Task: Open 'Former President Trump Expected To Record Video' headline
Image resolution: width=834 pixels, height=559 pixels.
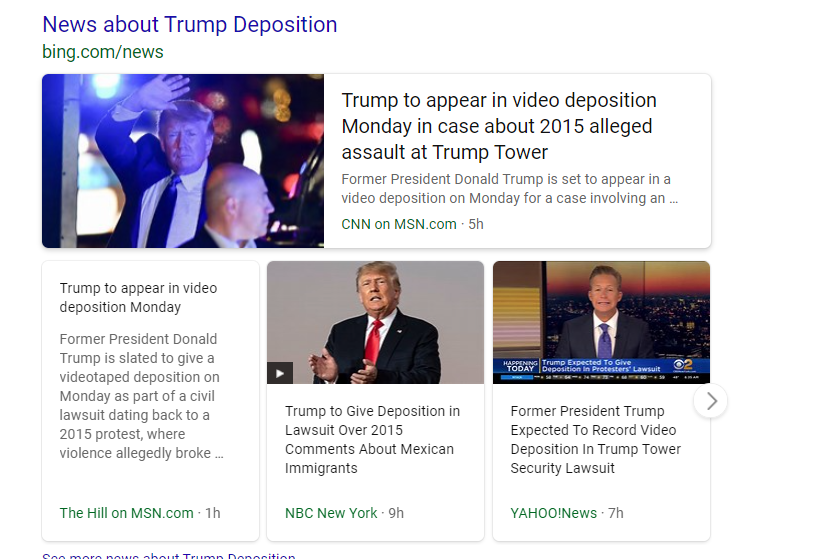Action: click(595, 439)
